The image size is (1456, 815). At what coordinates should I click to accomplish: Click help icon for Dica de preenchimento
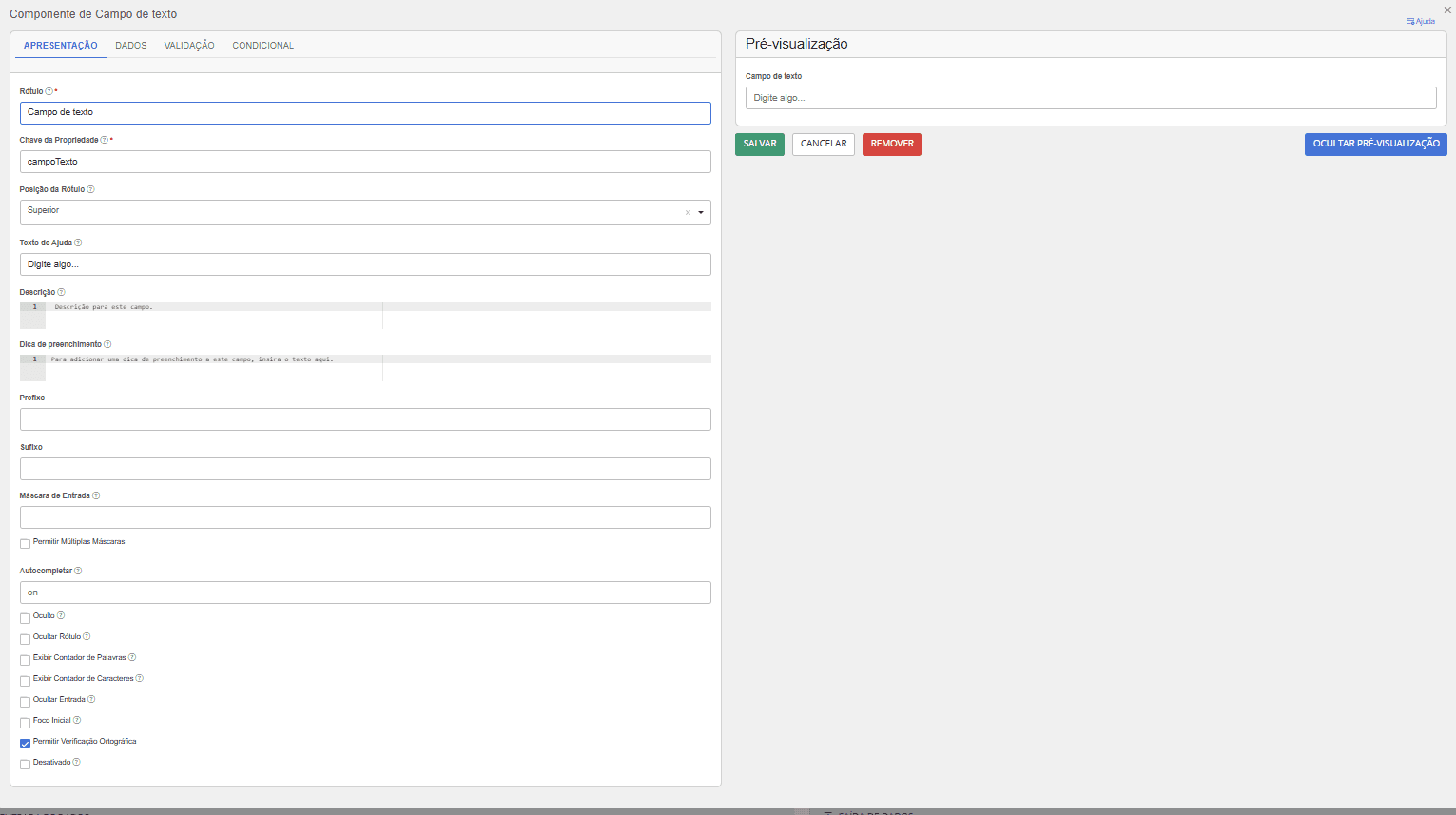click(107, 344)
